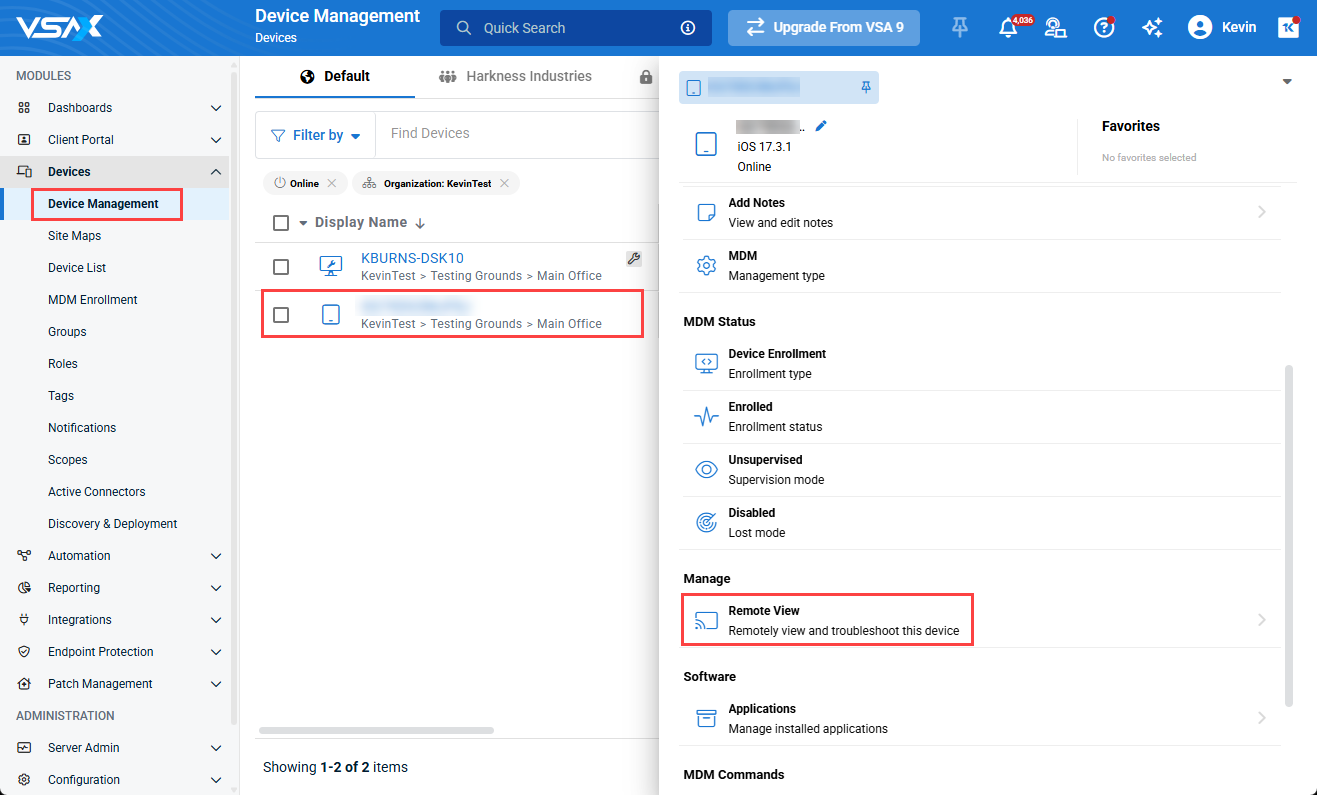Image resolution: width=1317 pixels, height=795 pixels.
Task: Click the help question mark icon
Action: 1103,28
